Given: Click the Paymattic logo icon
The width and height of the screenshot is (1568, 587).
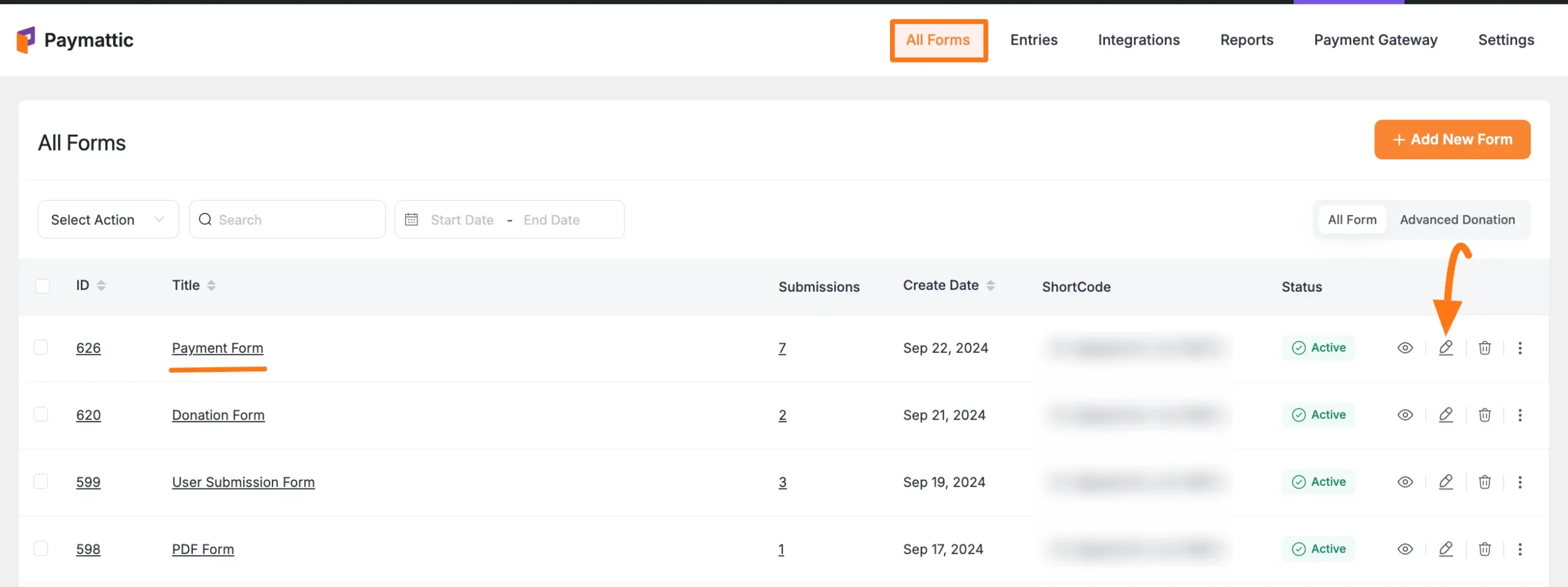Looking at the screenshot, I should pyautogui.click(x=26, y=40).
